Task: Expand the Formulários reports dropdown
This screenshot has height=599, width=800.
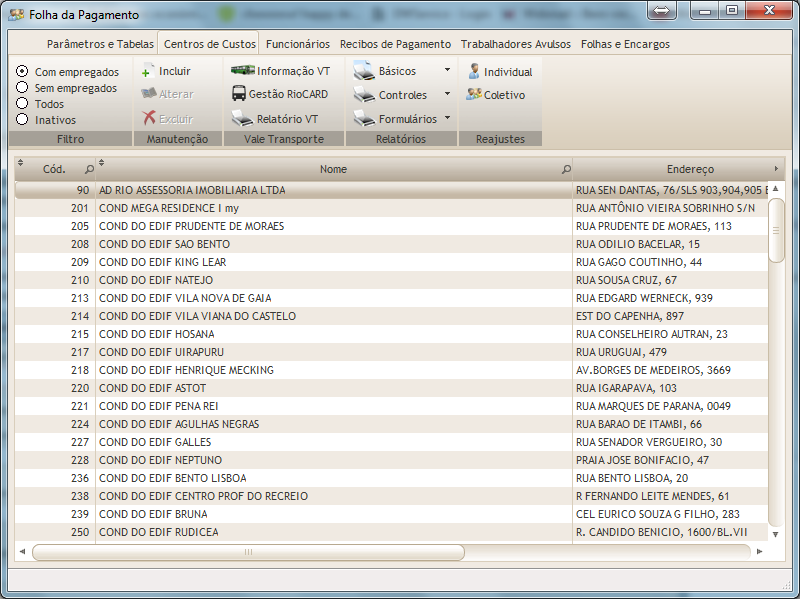Action: tap(447, 118)
